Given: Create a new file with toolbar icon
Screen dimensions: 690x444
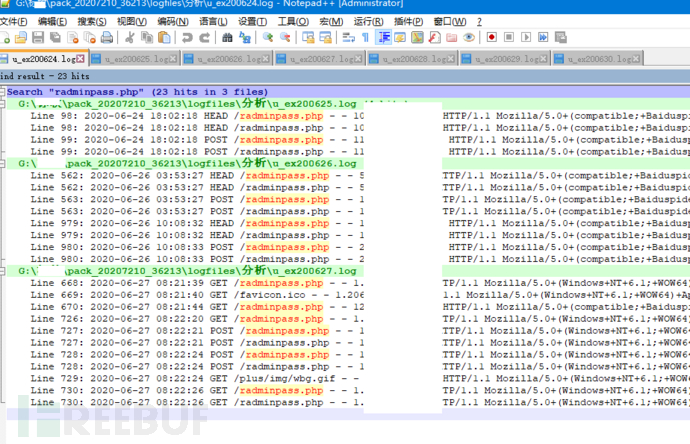Looking at the screenshot, I should pos(4,38).
